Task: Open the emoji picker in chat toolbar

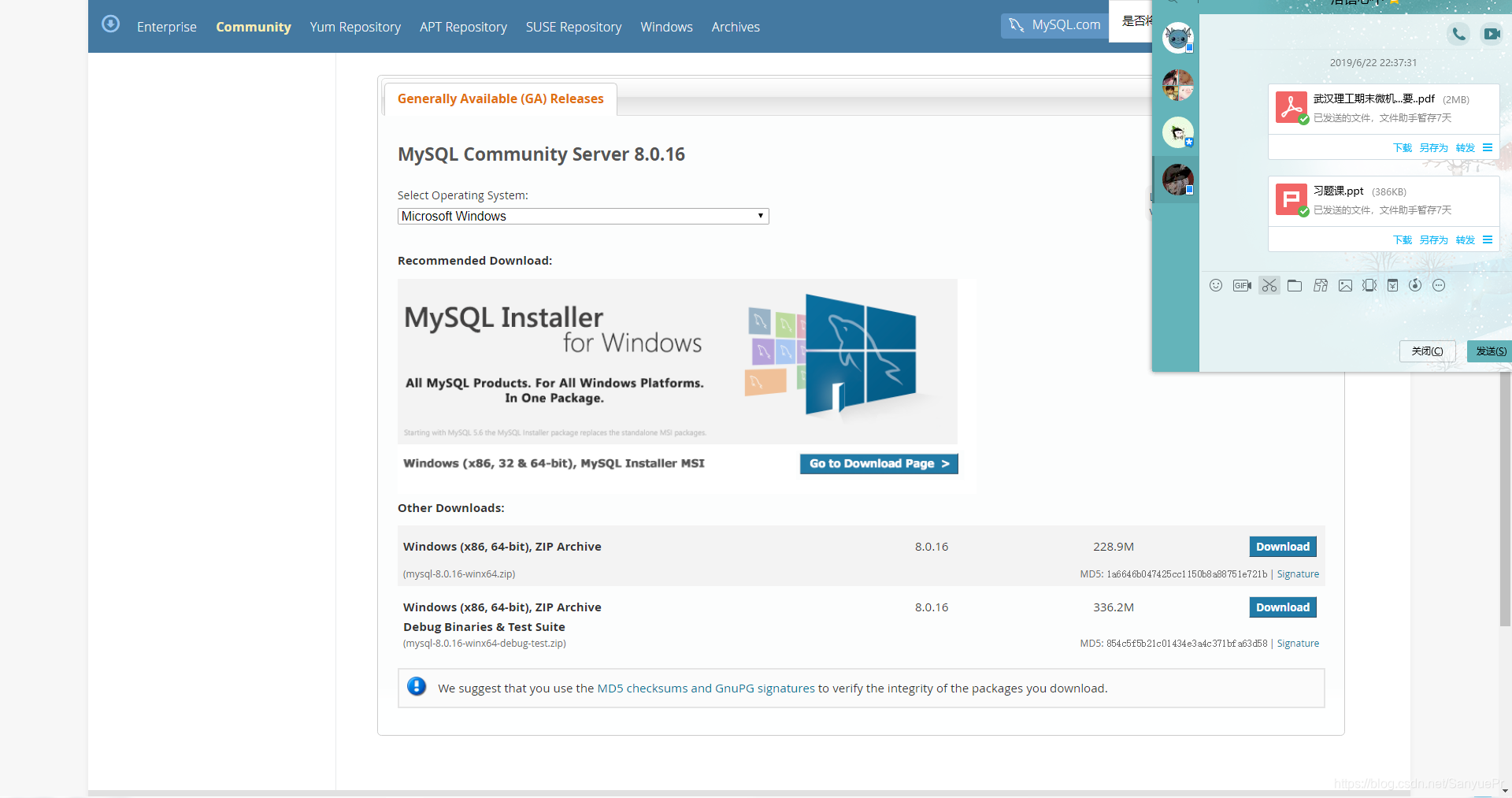Action: click(x=1216, y=285)
